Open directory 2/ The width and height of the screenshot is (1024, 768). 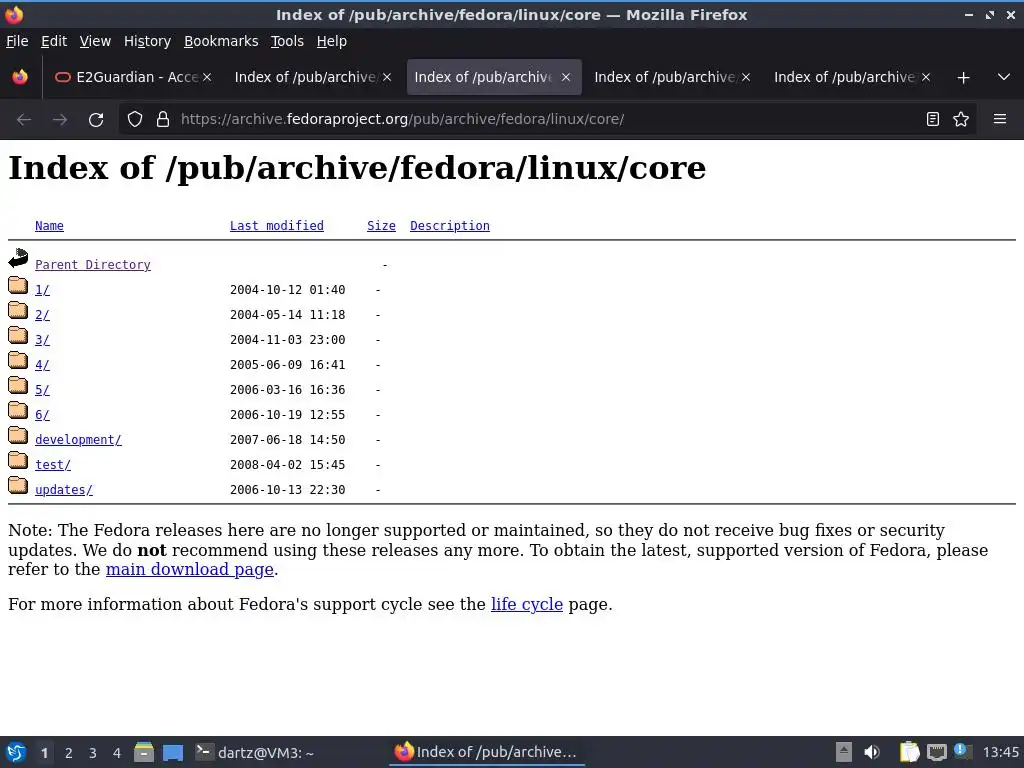pyautogui.click(x=42, y=315)
